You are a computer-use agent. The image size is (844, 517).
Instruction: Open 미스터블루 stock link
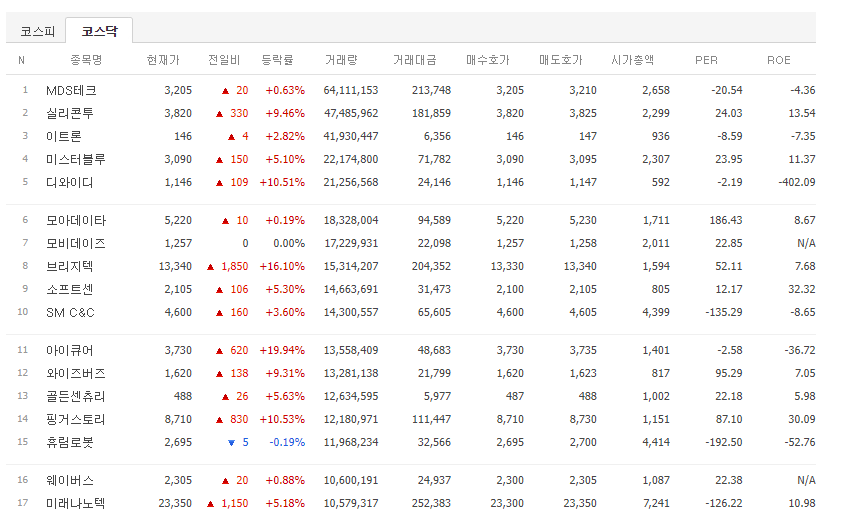(76, 159)
